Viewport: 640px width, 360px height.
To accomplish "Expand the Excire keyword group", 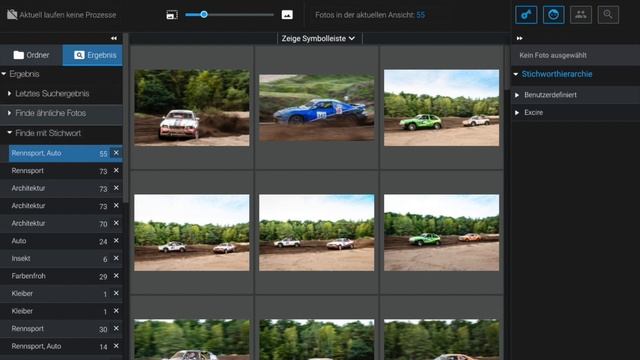I will [x=517, y=112].
